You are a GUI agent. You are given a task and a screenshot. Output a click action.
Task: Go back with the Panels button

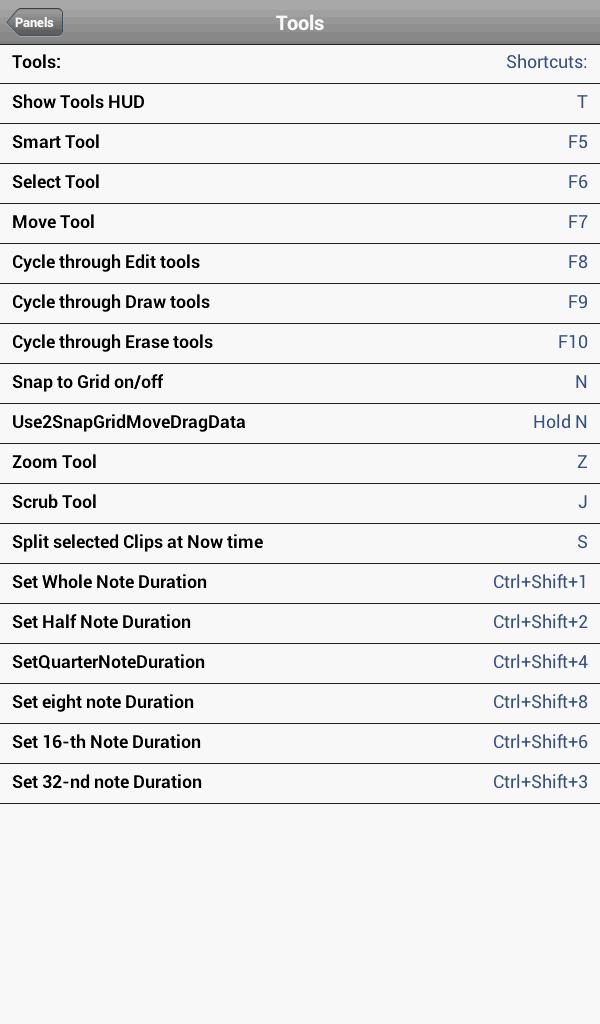pos(35,22)
